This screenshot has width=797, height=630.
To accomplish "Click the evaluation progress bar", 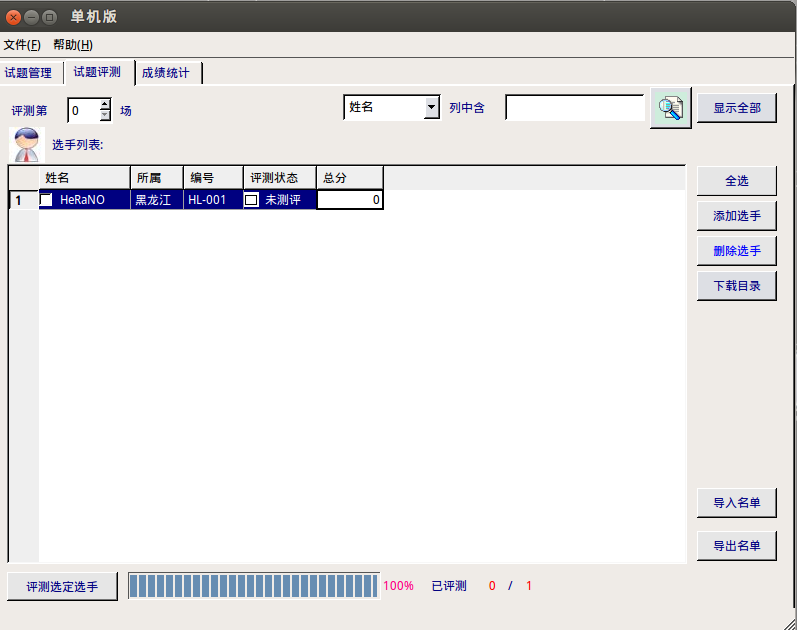I will coord(253,586).
